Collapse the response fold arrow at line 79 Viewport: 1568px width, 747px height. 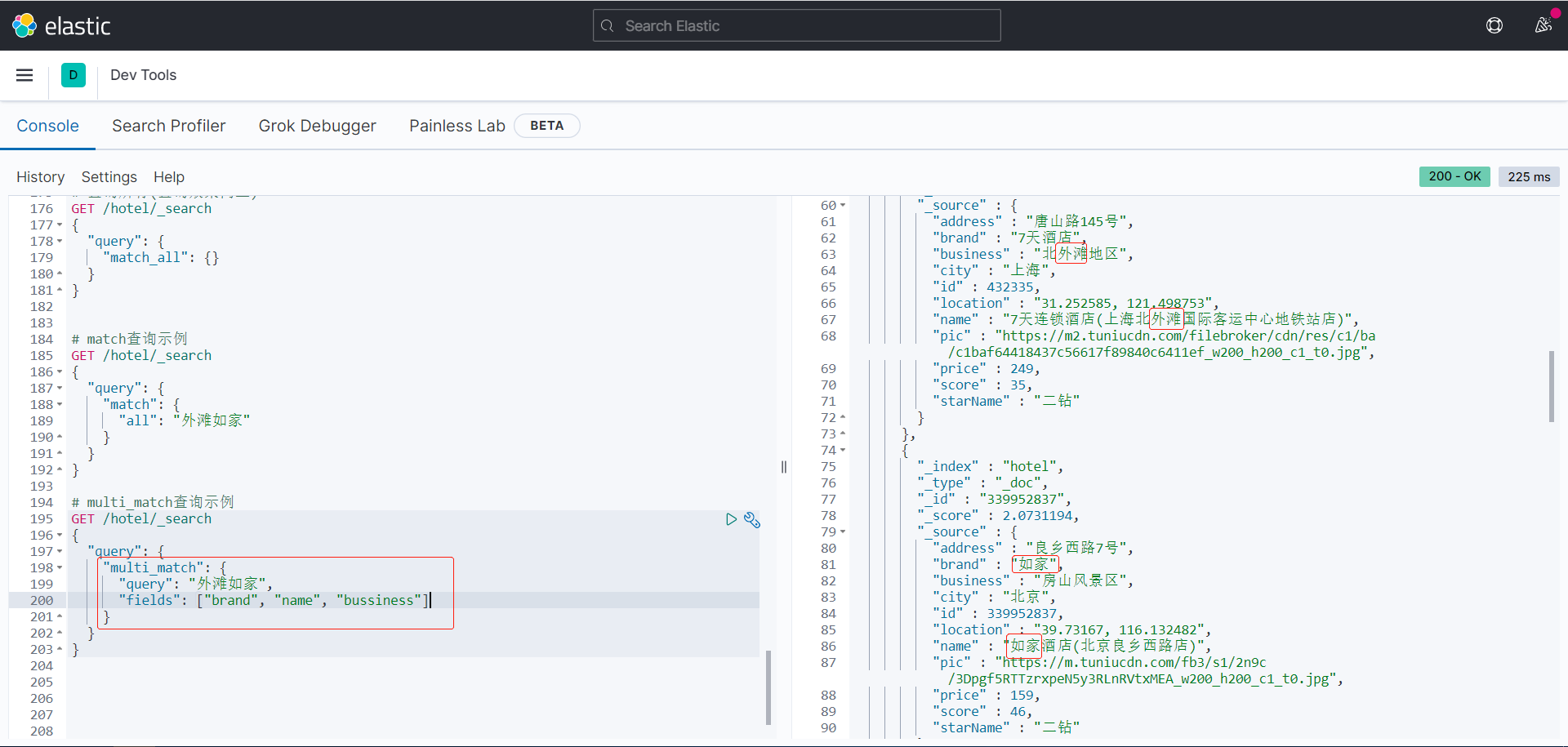pyautogui.click(x=843, y=532)
